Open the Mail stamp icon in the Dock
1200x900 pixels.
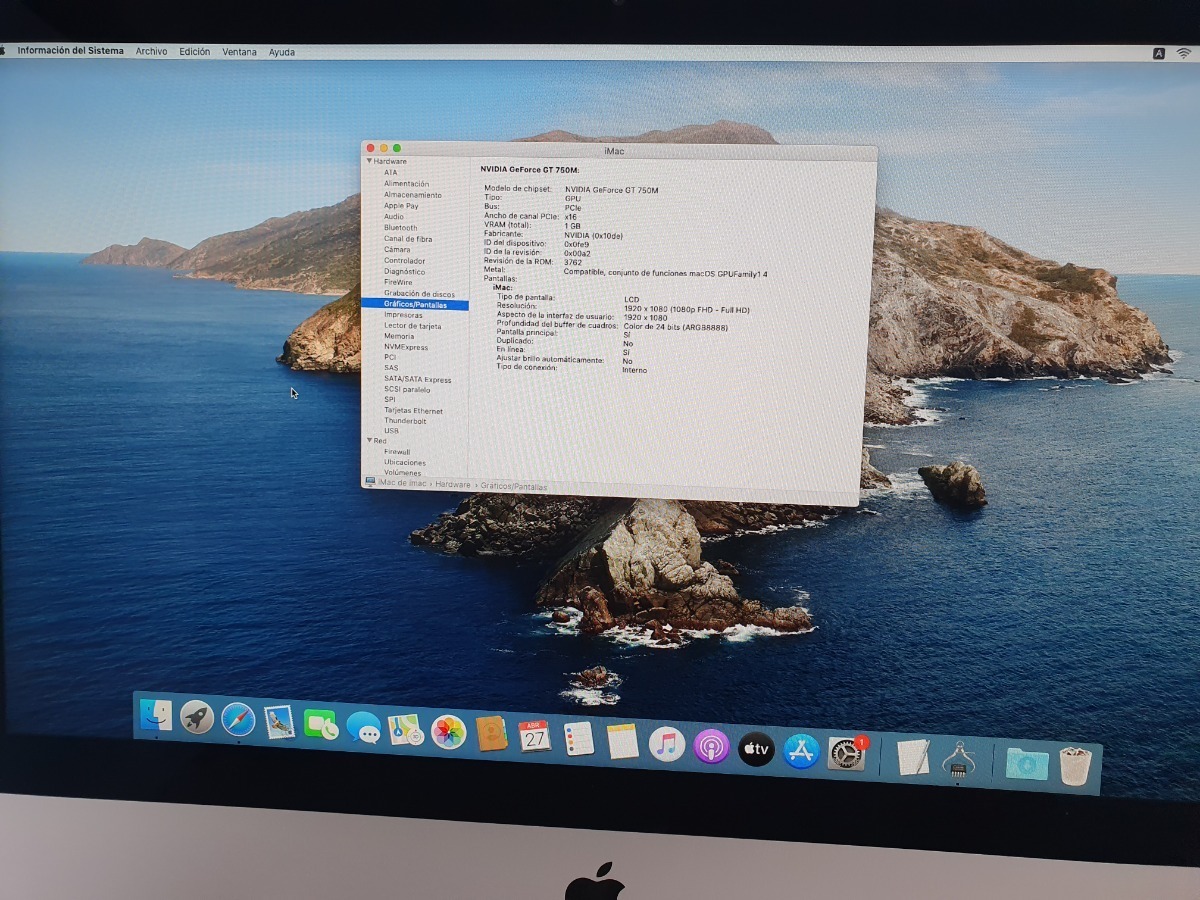click(x=280, y=722)
